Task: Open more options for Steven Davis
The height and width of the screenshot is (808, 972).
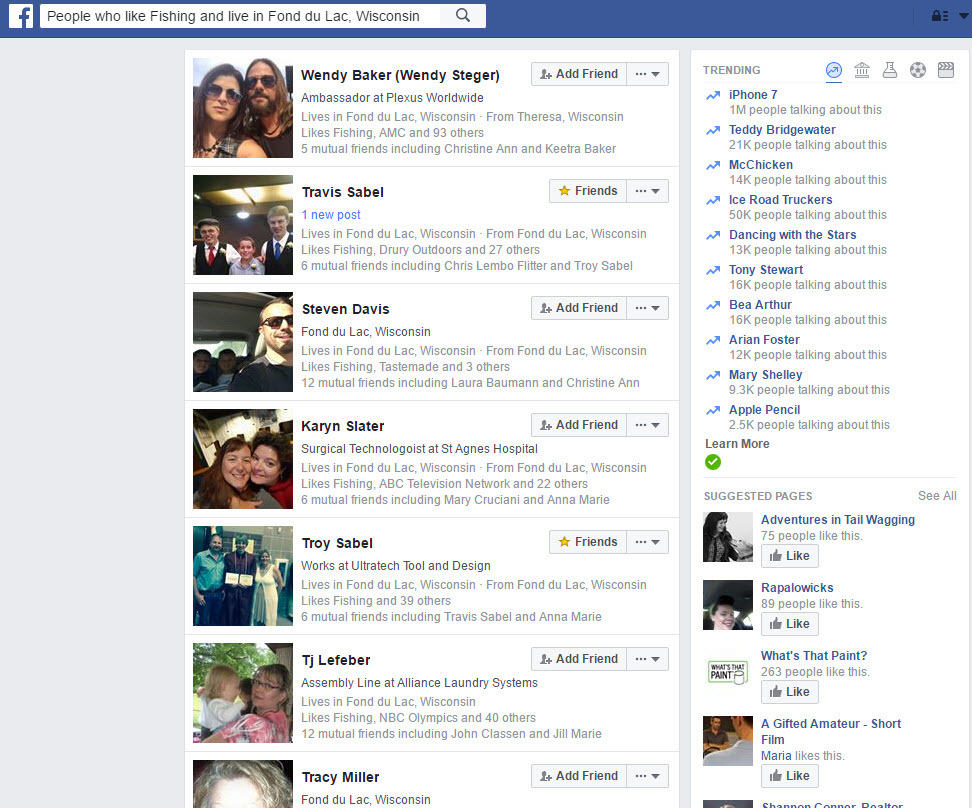Action: pos(648,308)
